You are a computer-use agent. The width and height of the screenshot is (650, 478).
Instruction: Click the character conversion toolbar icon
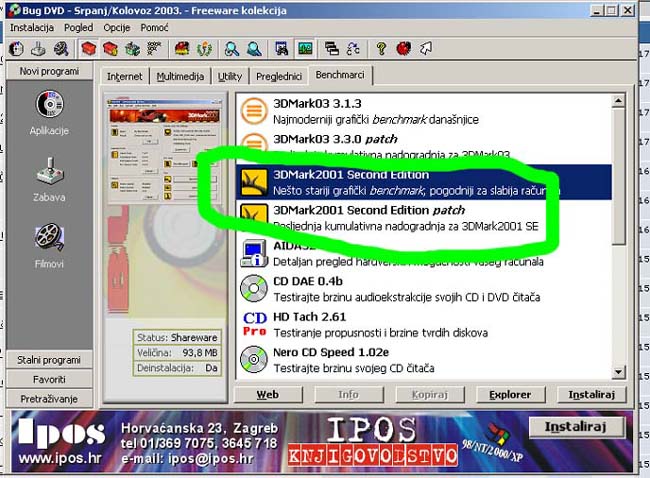click(353, 49)
